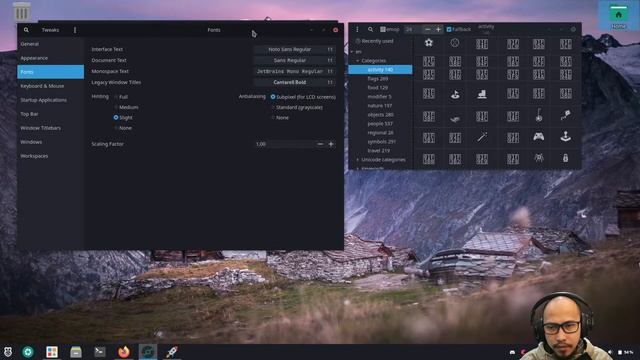
Task: Open the Windows section in Tweaks
Action: (x=50, y=142)
